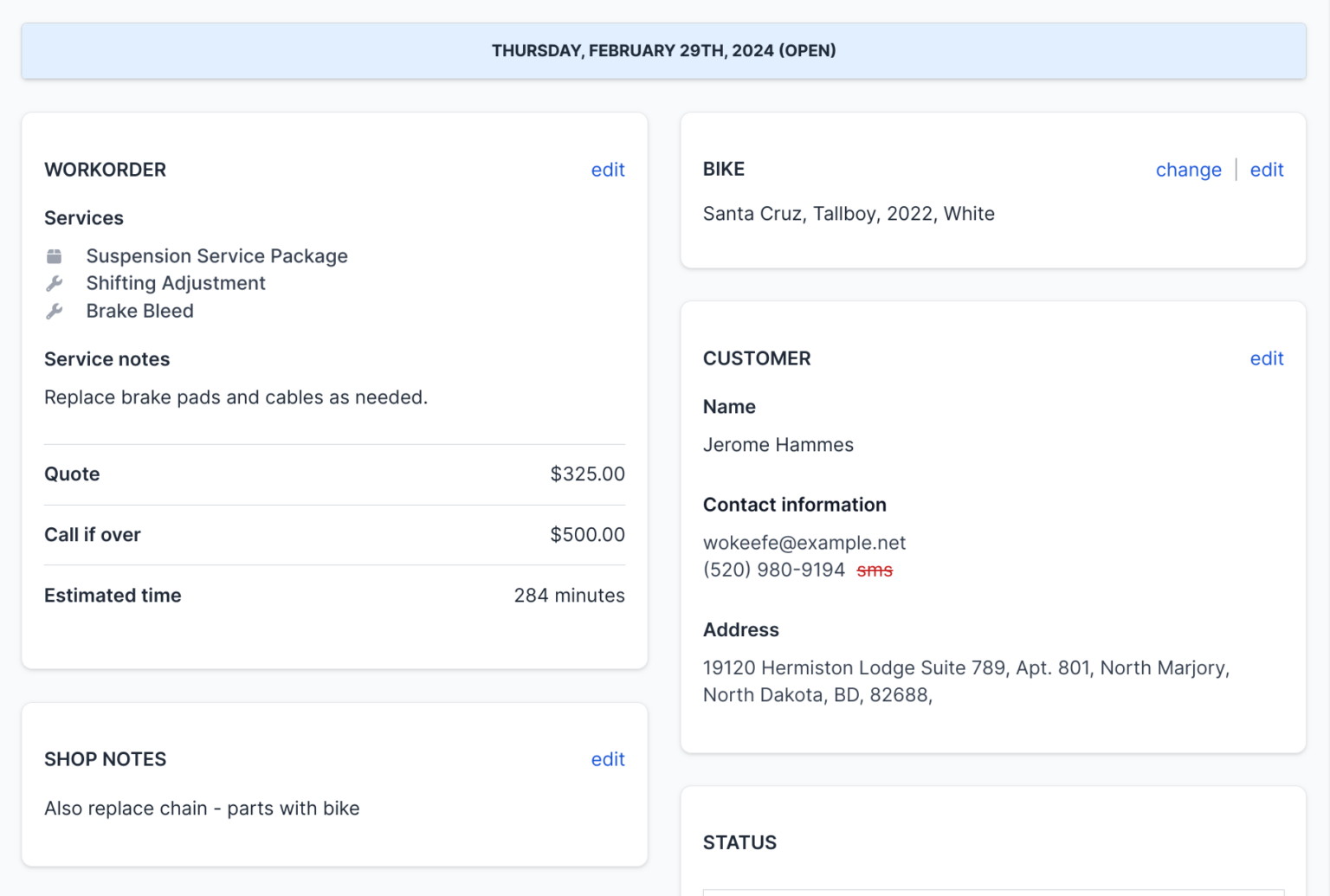
Task: Click the Shifting Adjustment service entry
Action: pyautogui.click(x=175, y=283)
